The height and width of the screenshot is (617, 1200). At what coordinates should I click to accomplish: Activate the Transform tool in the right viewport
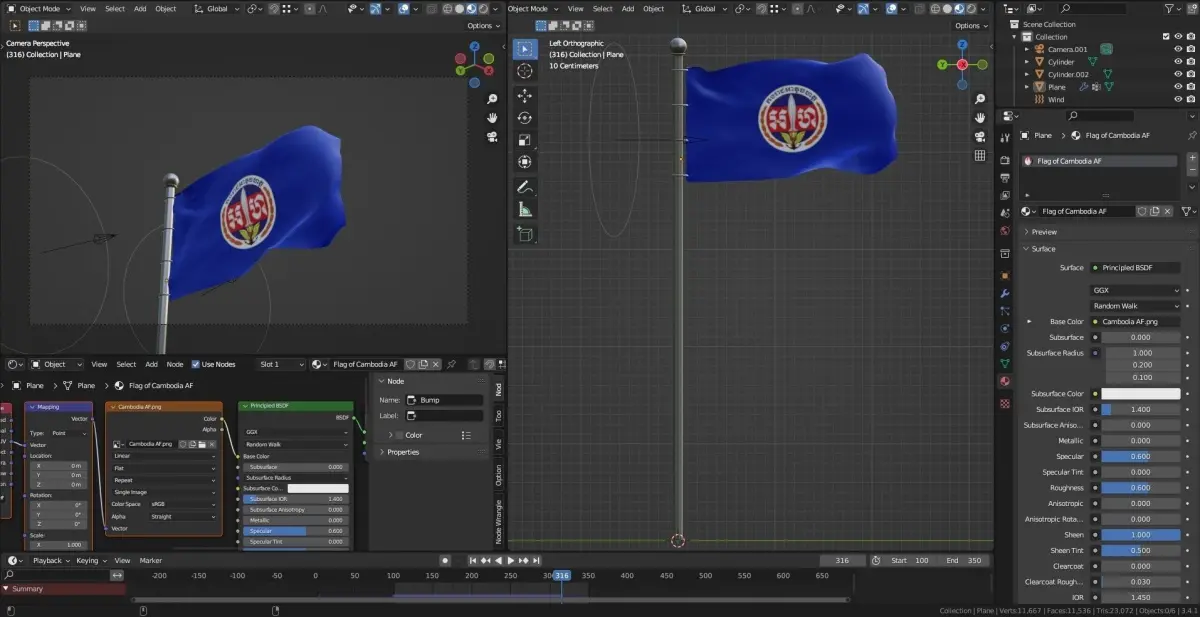[525, 162]
